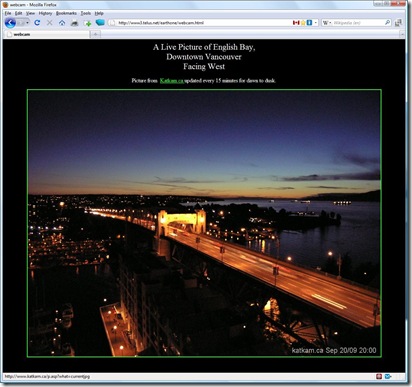Click the 'A Live Picture of English Bay' heading
This screenshot has width=412, height=387.
click(204, 47)
